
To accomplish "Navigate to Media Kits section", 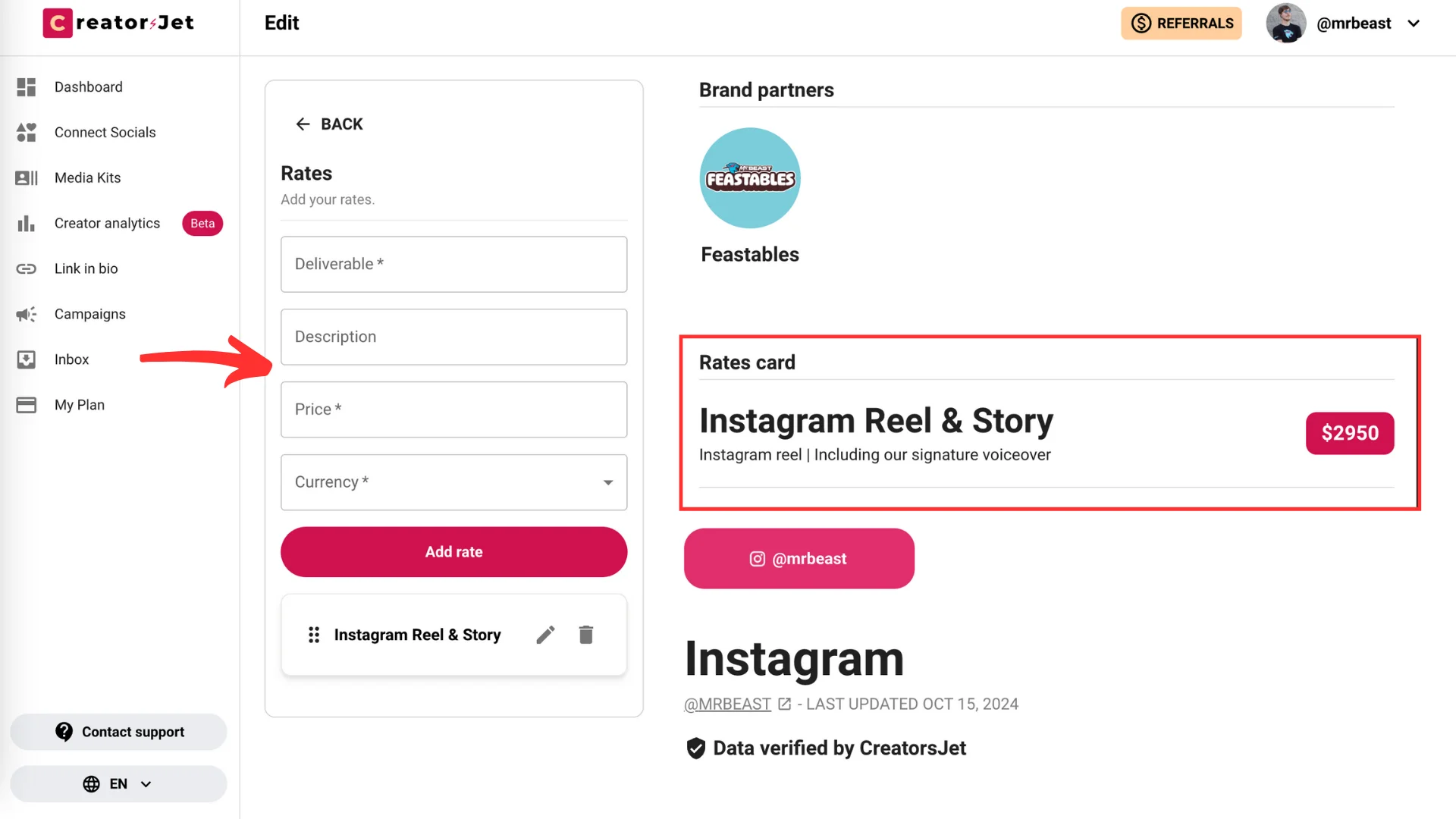I will (x=87, y=177).
